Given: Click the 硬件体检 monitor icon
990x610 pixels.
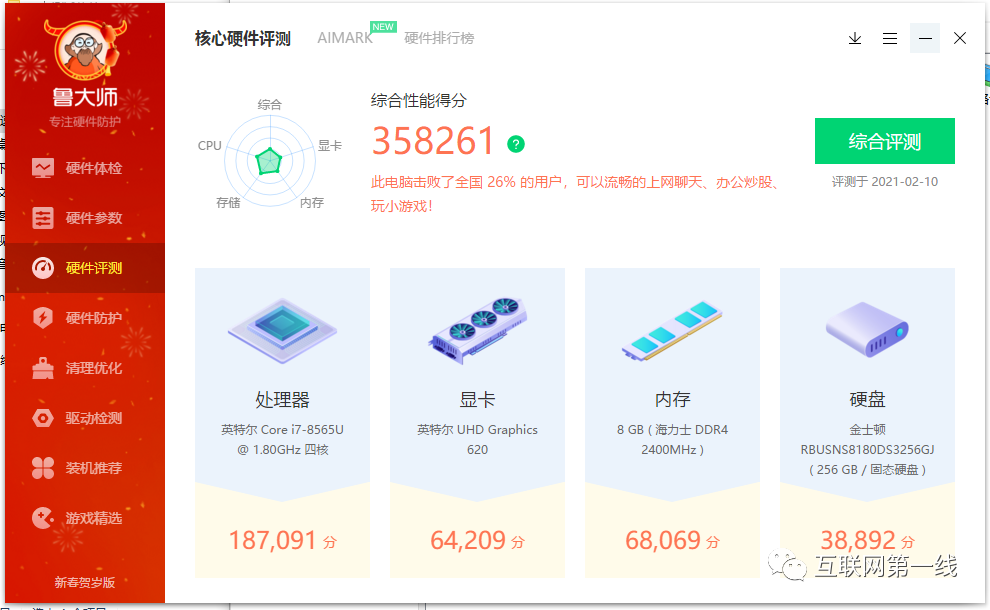Looking at the screenshot, I should [43, 168].
